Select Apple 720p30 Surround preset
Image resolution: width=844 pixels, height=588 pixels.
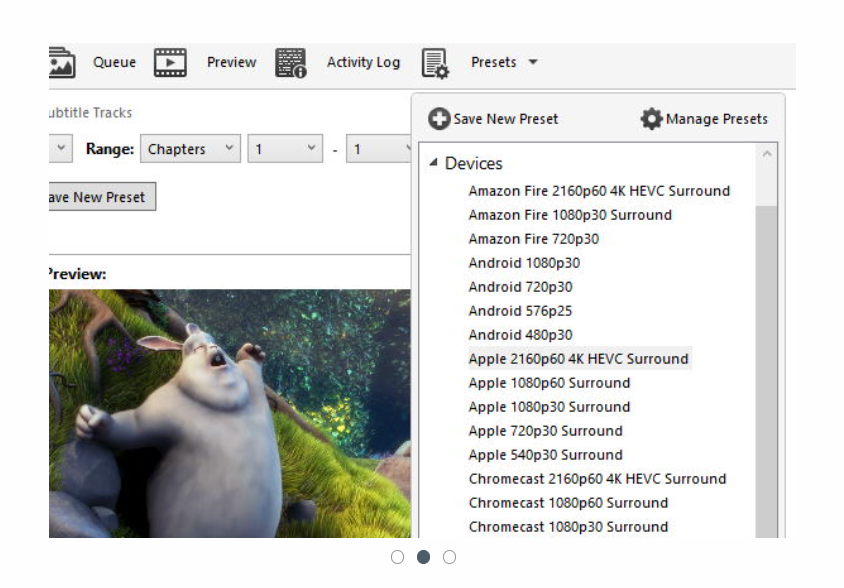545,431
